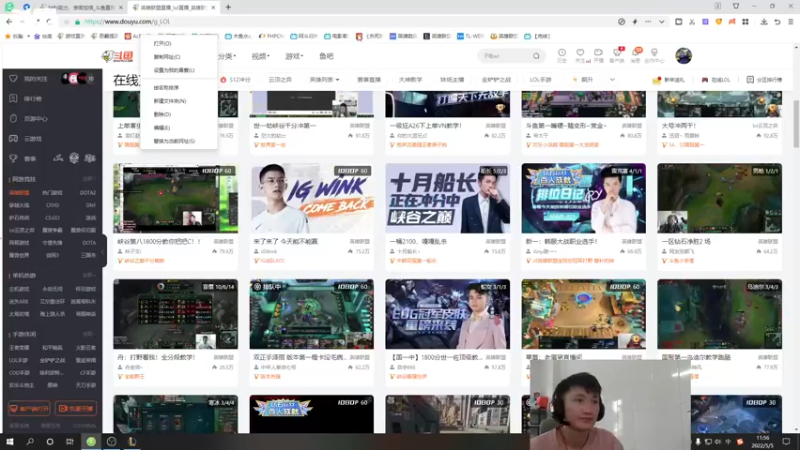Open a new browser tab with plus

[228, 7]
